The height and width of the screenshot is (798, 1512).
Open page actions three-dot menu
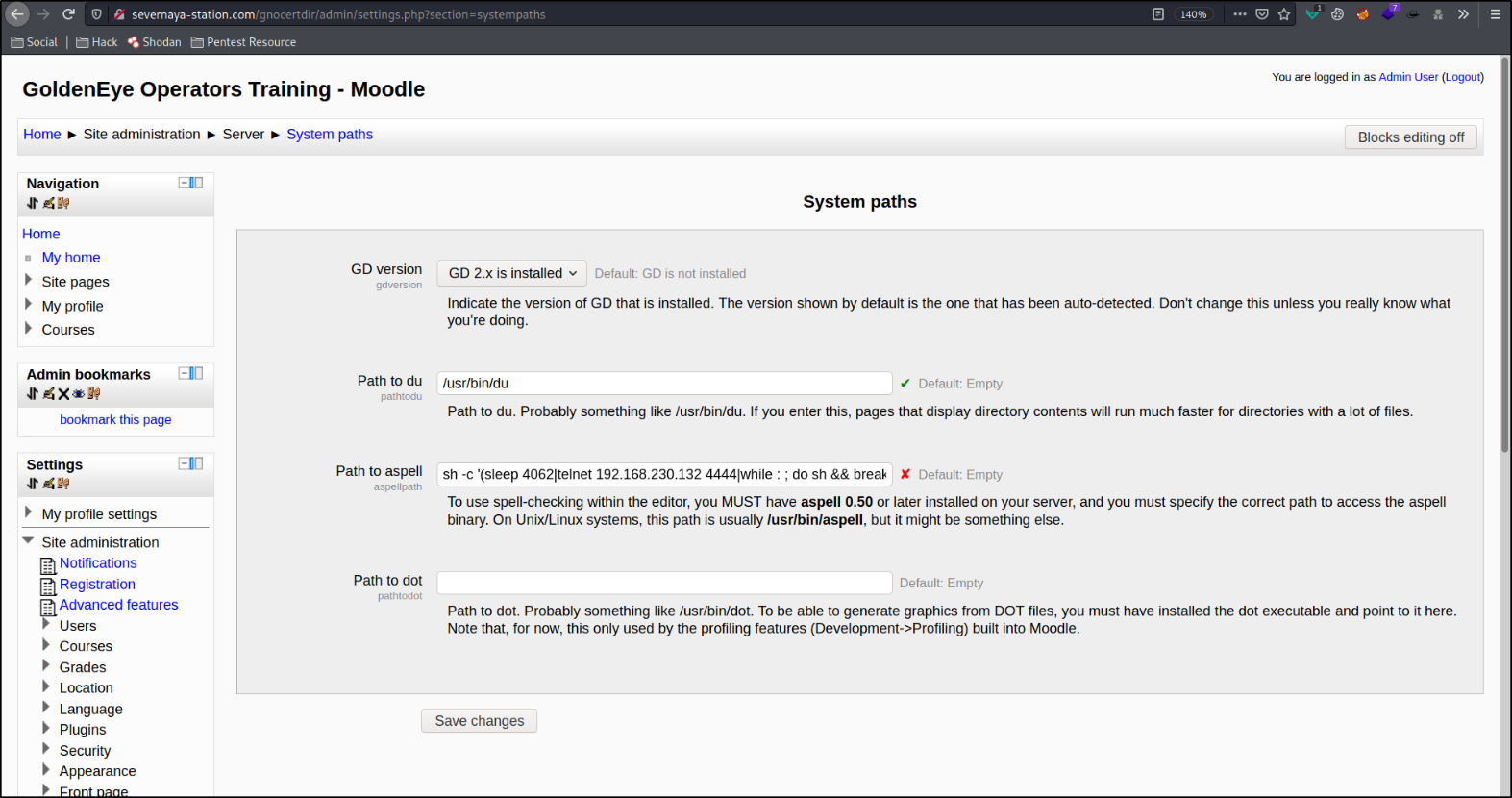[1240, 14]
